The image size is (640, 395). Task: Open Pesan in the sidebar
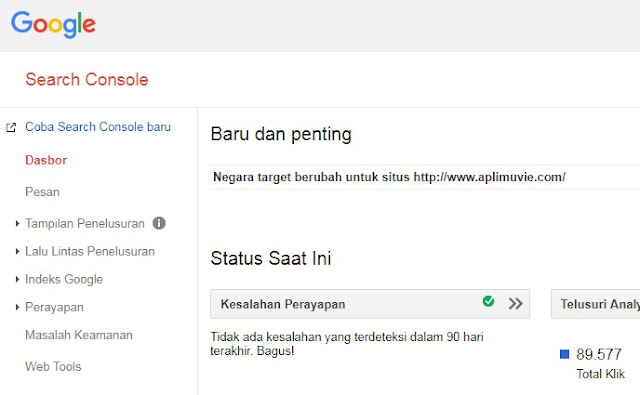(42, 192)
